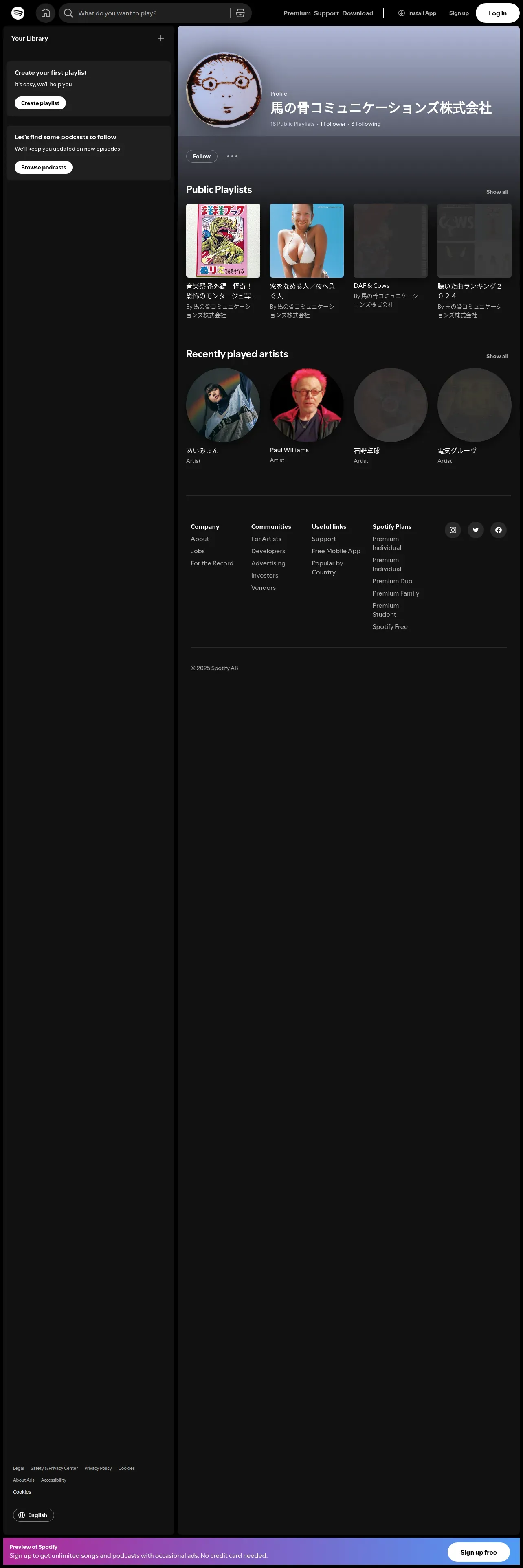Open the About Ads link
Screen dimensions: 523x1568
(24, 1480)
